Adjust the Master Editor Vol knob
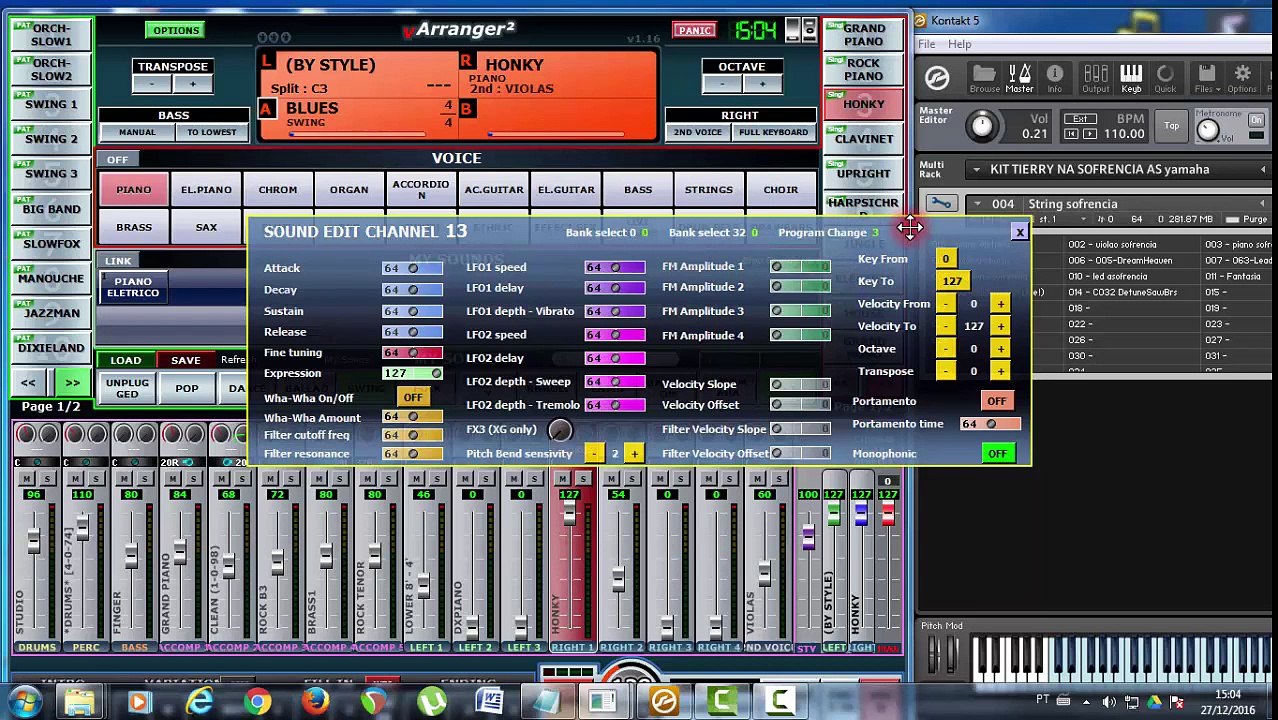Screen dimensions: 1278x720 pos(982,124)
